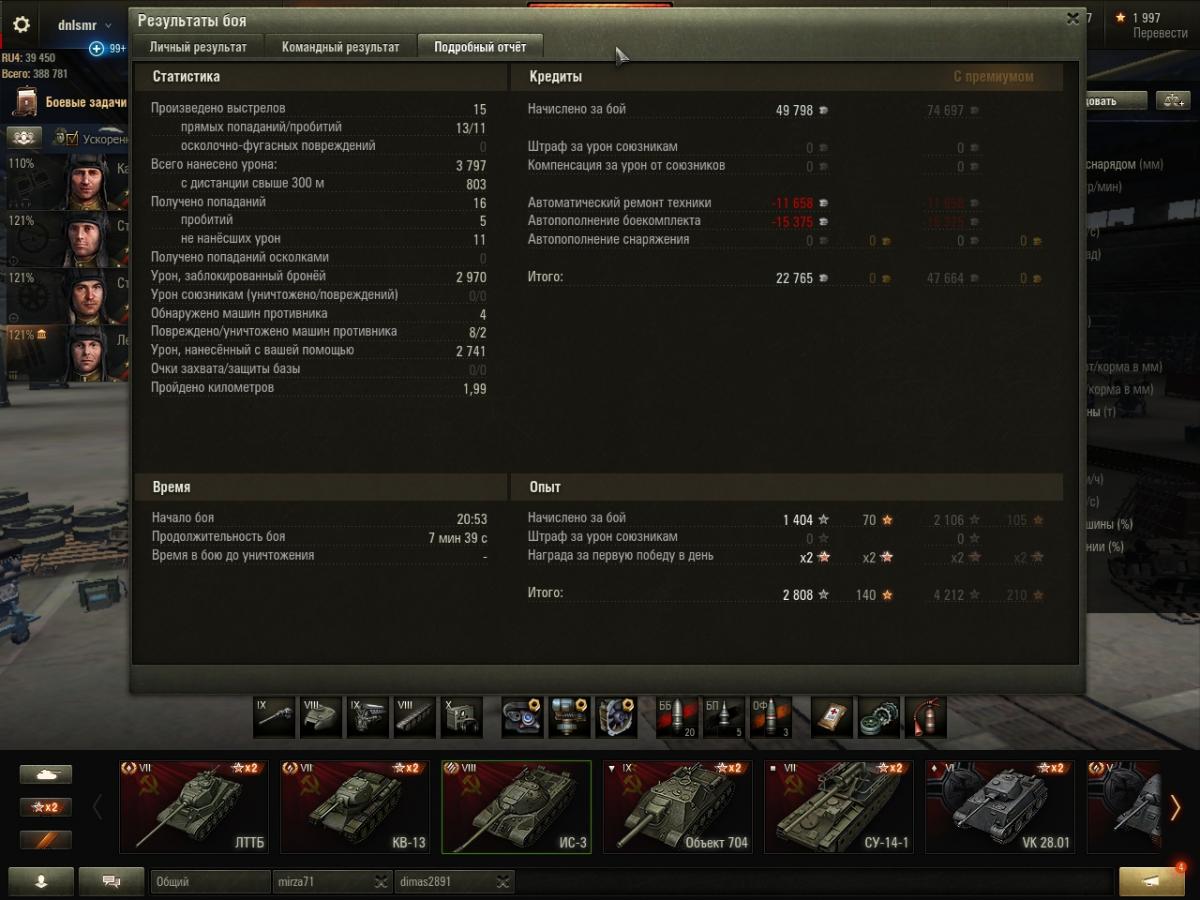The width and height of the screenshot is (1200, 900).
Task: Open the tier IX engine module slot
Action: click(368, 717)
